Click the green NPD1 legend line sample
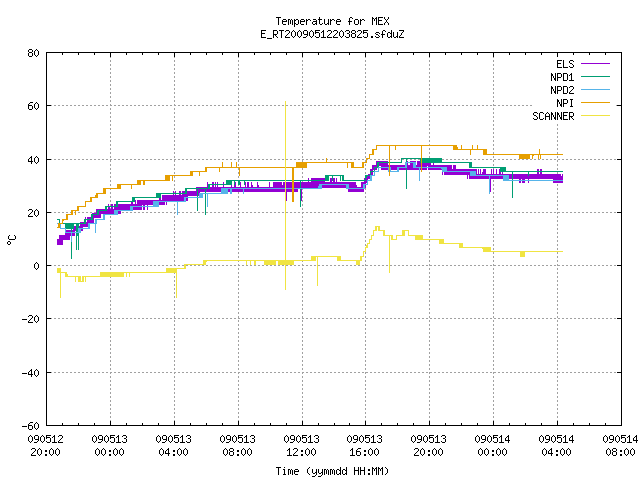The width and height of the screenshot is (640, 480). pos(595,77)
